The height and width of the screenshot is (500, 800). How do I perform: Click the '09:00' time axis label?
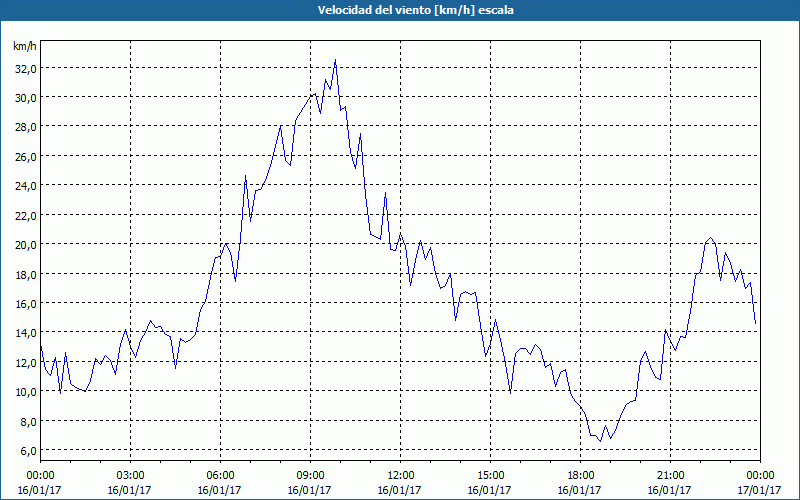[310, 476]
